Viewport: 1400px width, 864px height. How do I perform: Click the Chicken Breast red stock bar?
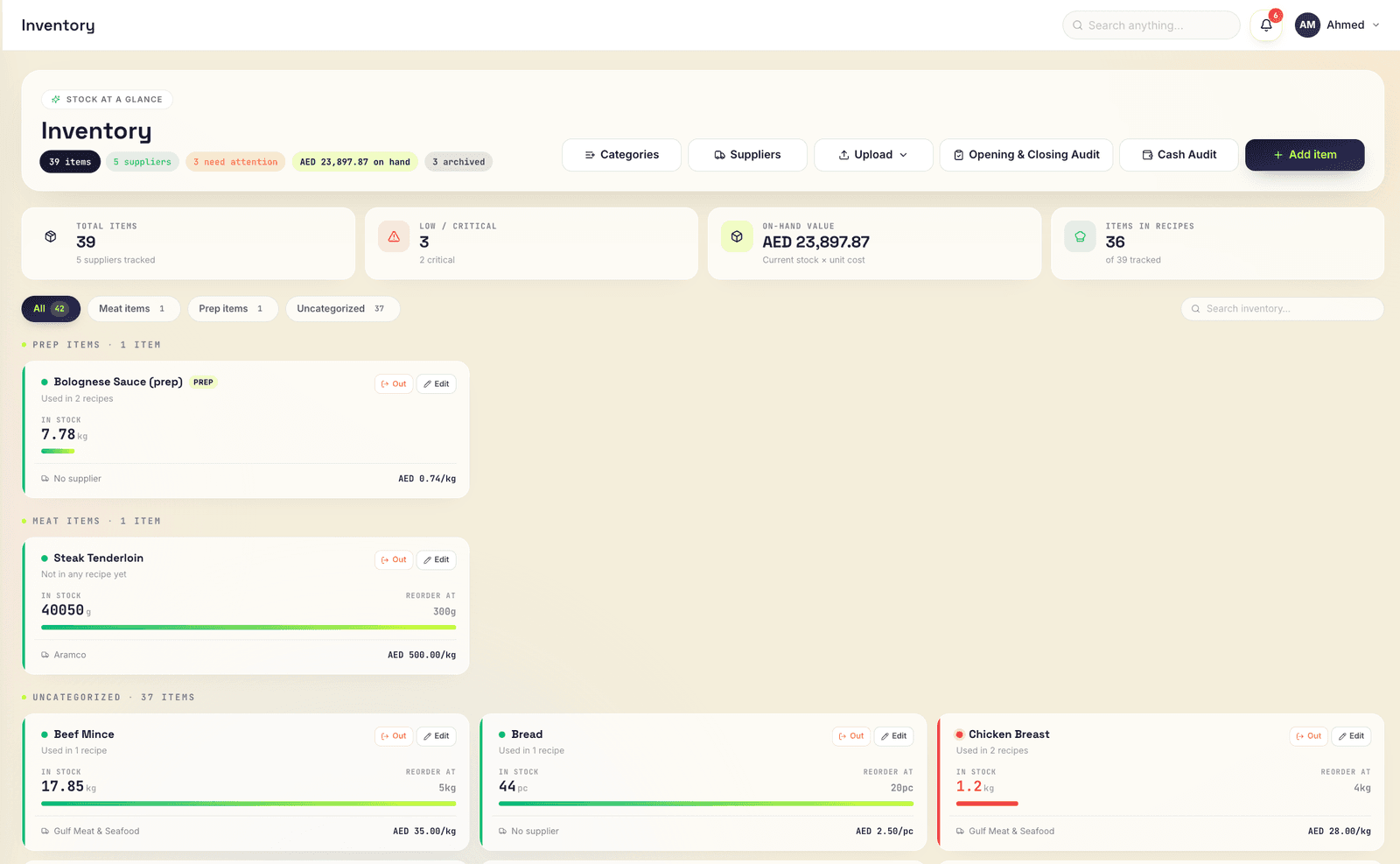[x=987, y=804]
